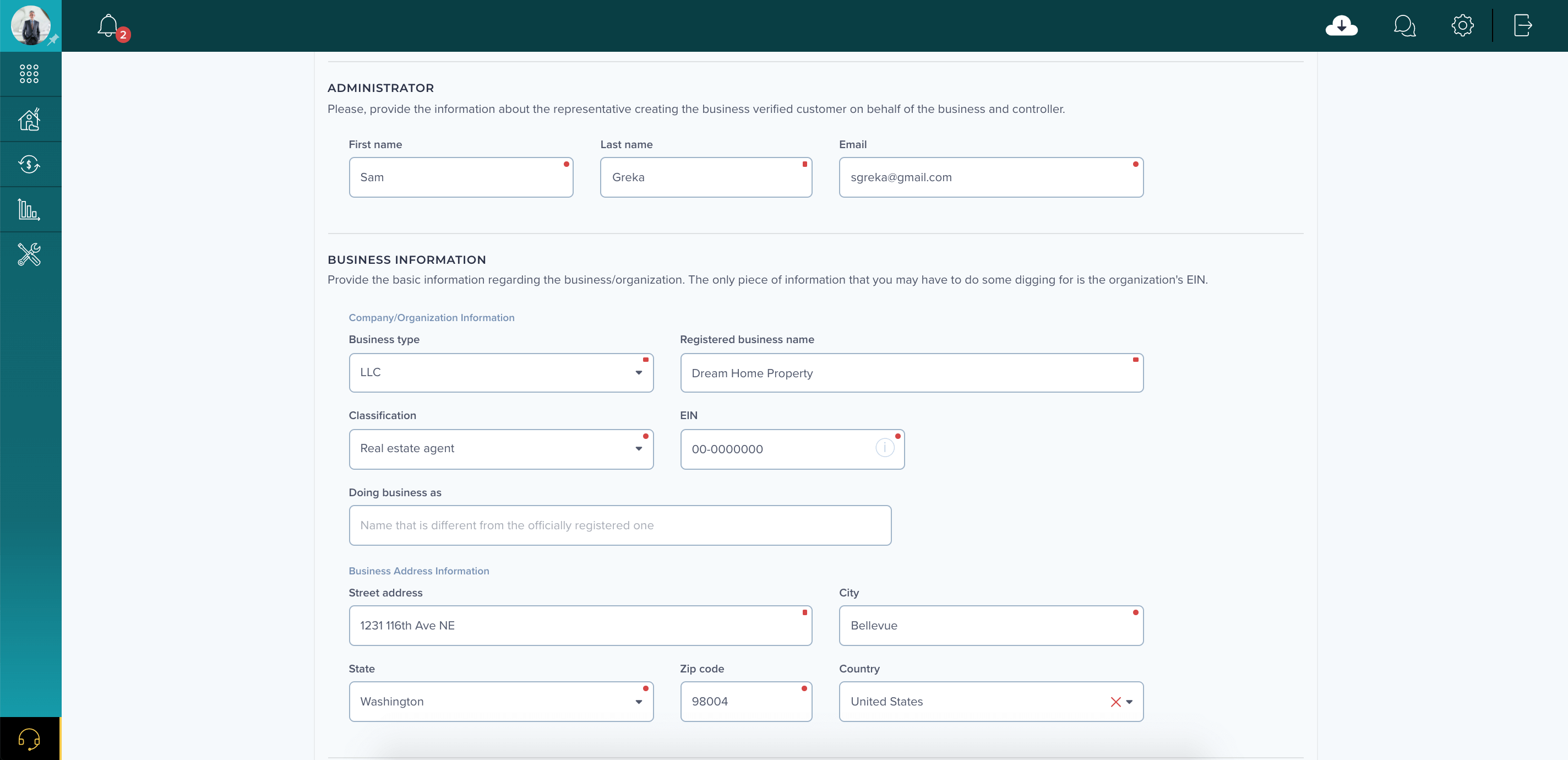This screenshot has height=760, width=1568.
Task: Edit the City field
Action: (991, 626)
